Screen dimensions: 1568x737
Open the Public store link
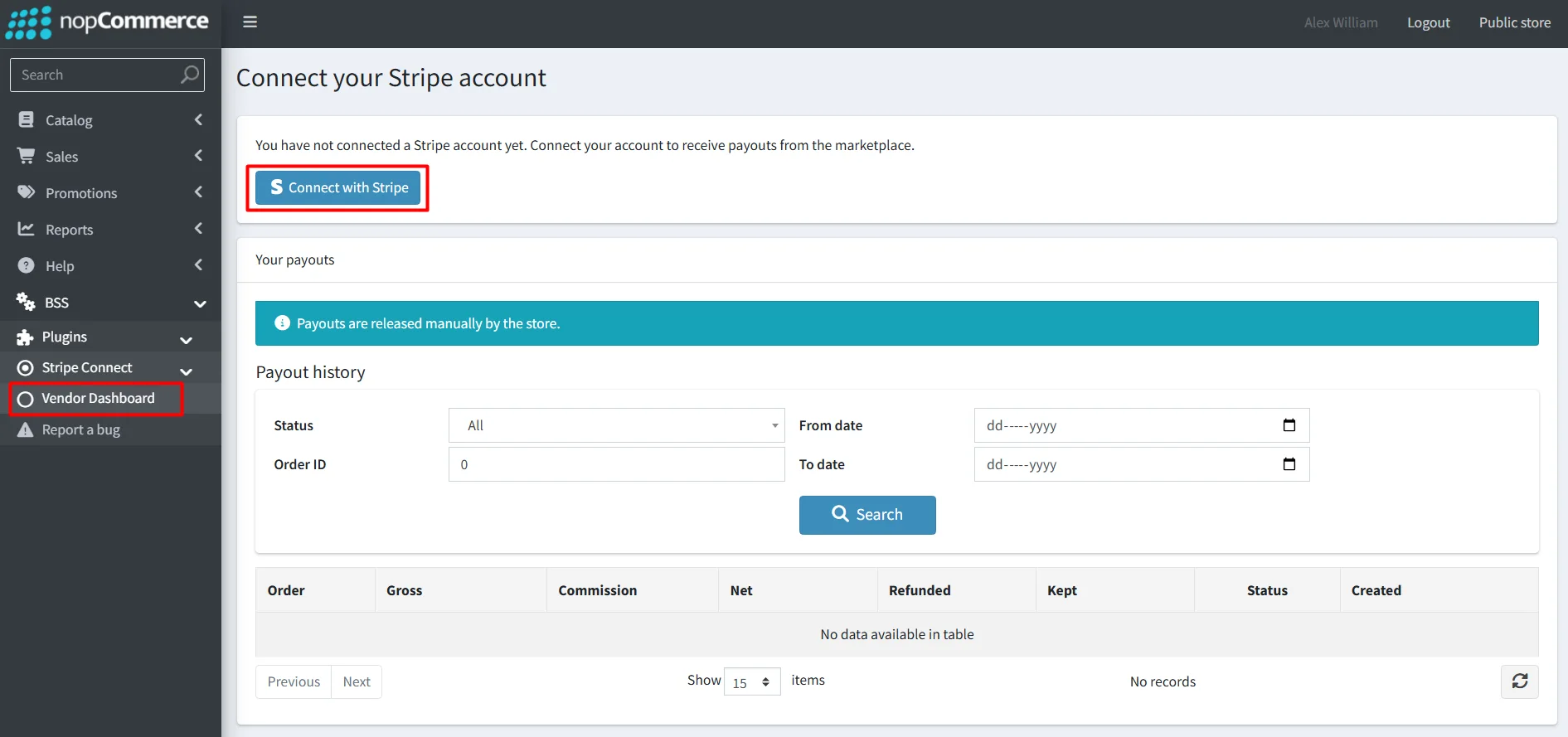(1515, 22)
